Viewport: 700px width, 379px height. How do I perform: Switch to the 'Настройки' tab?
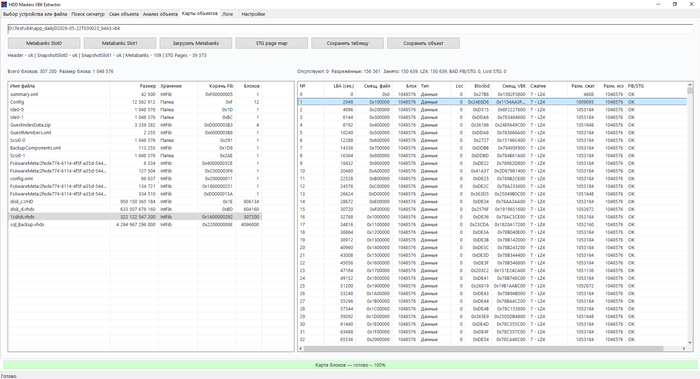click(253, 14)
